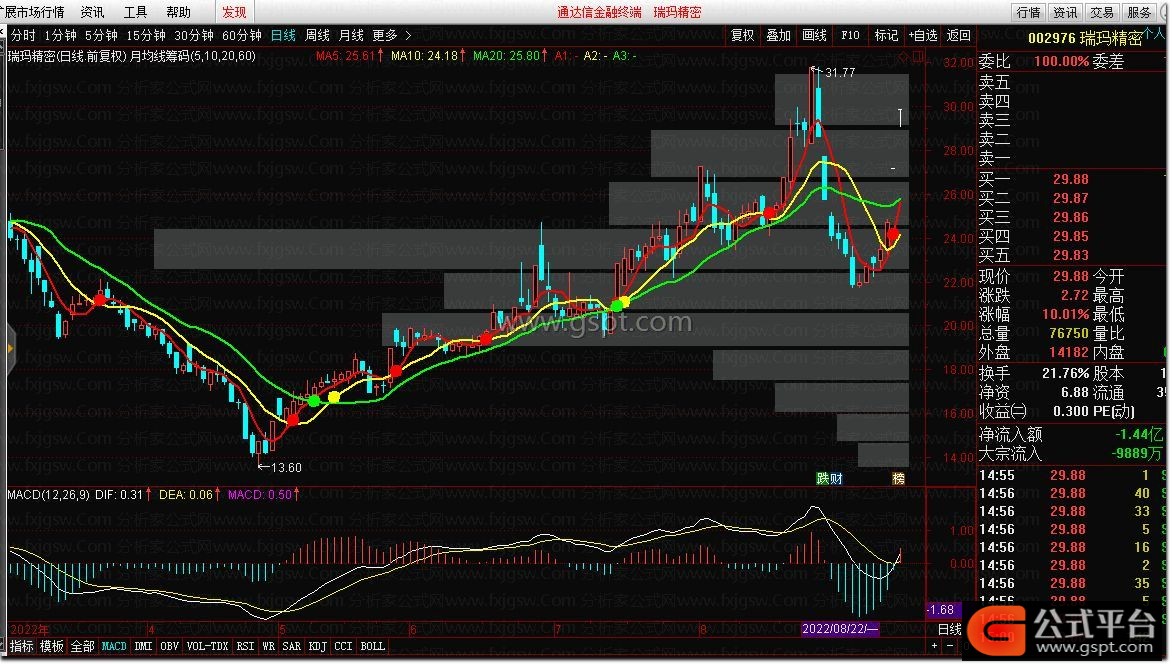Image resolution: width=1172 pixels, height=664 pixels.
Task: Click the 31.77 high price label
Action: 839,73
